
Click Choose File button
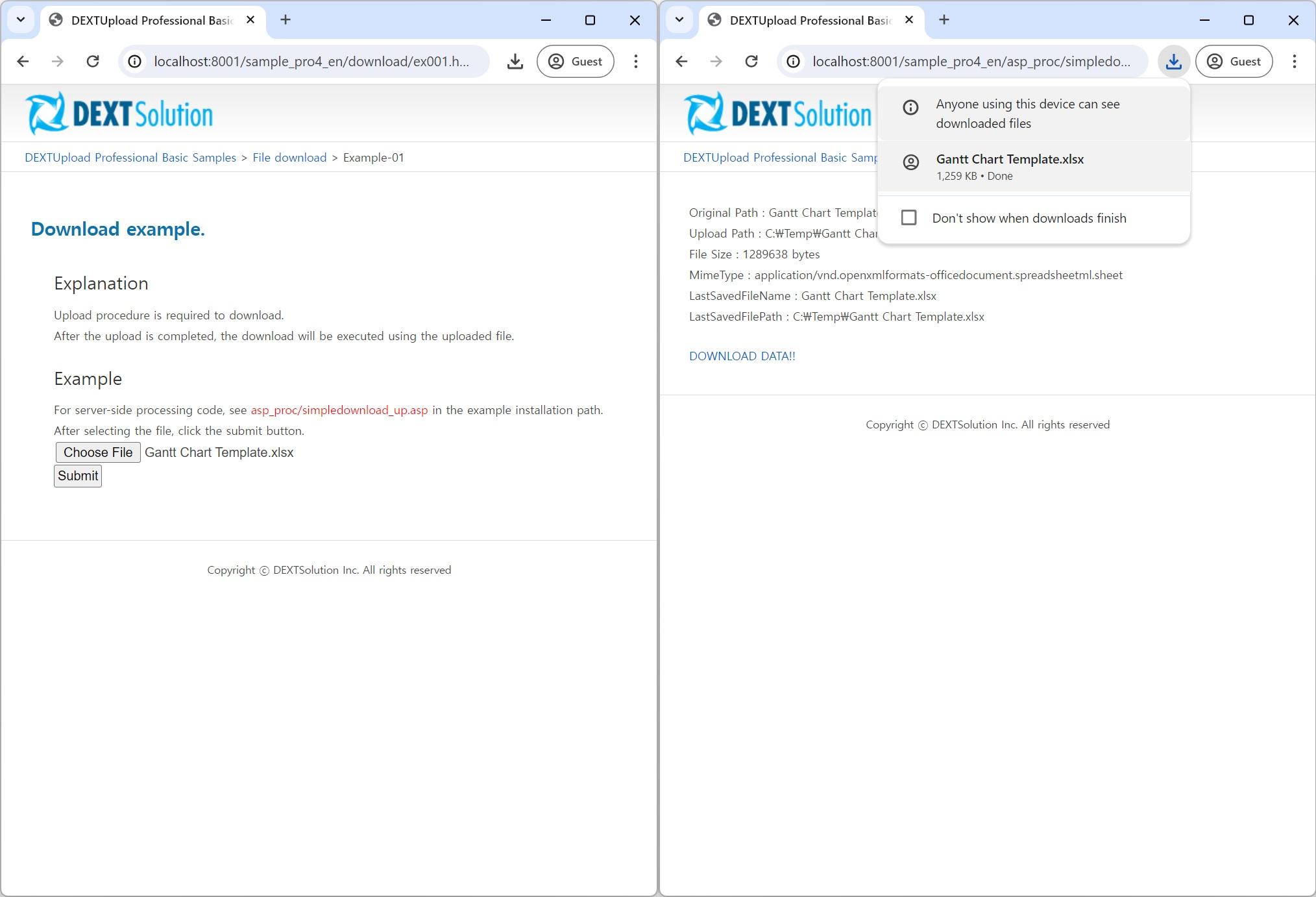click(98, 452)
